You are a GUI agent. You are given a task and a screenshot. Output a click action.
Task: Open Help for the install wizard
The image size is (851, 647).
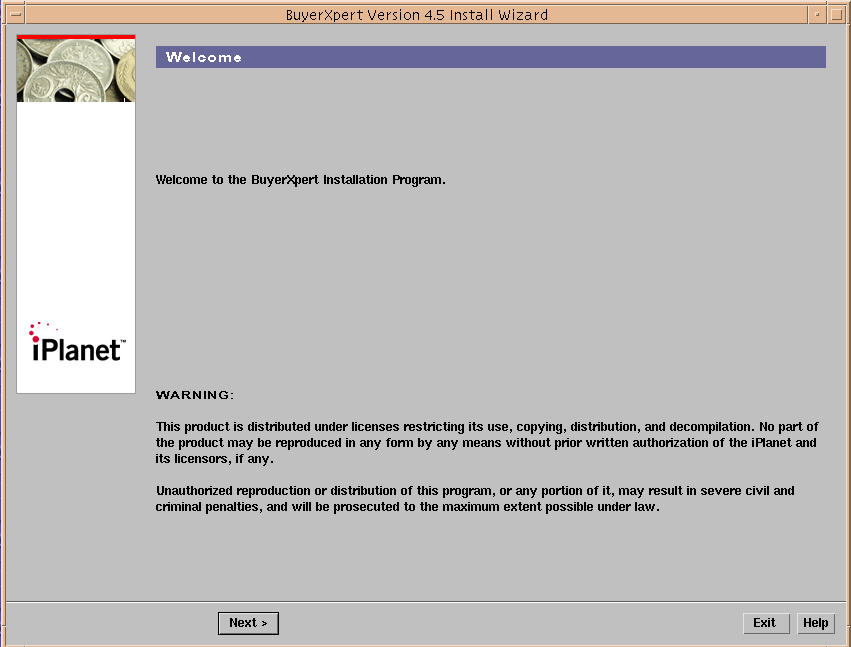[x=816, y=623]
